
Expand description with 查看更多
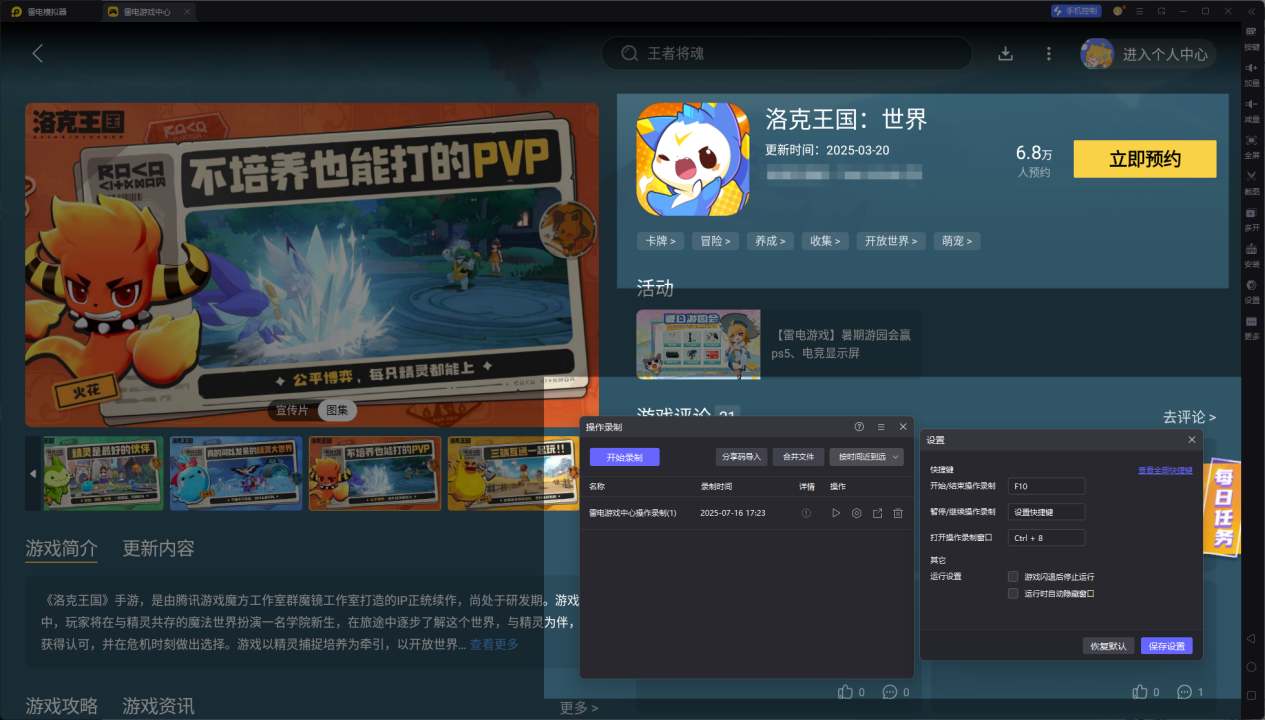(494, 644)
